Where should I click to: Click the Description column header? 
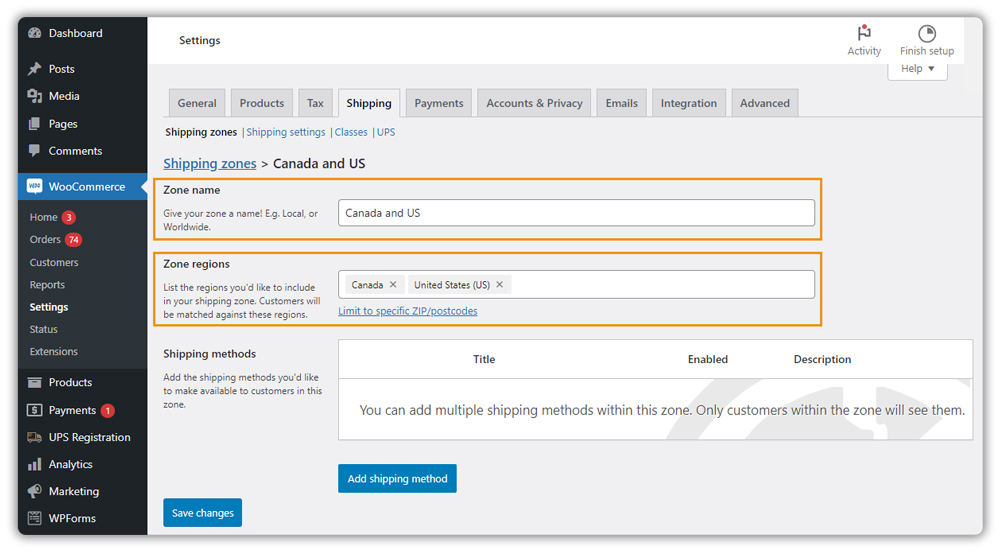[x=823, y=360]
